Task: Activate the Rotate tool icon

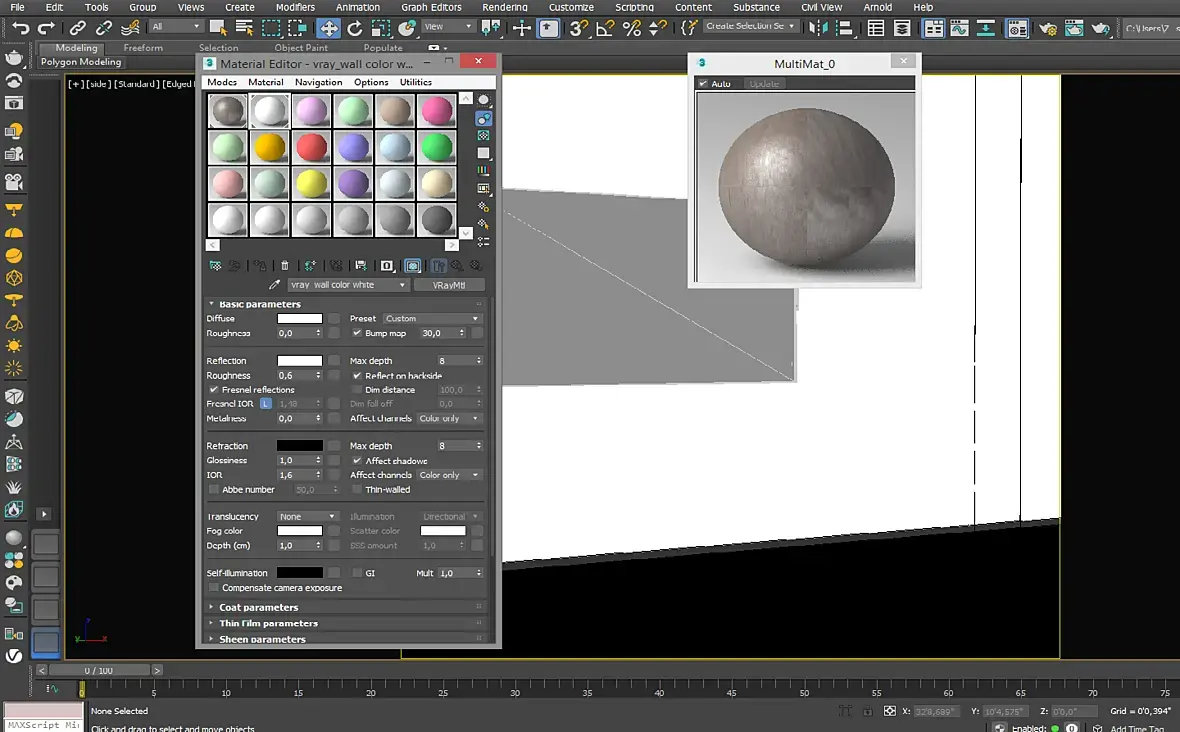Action: pos(354,28)
